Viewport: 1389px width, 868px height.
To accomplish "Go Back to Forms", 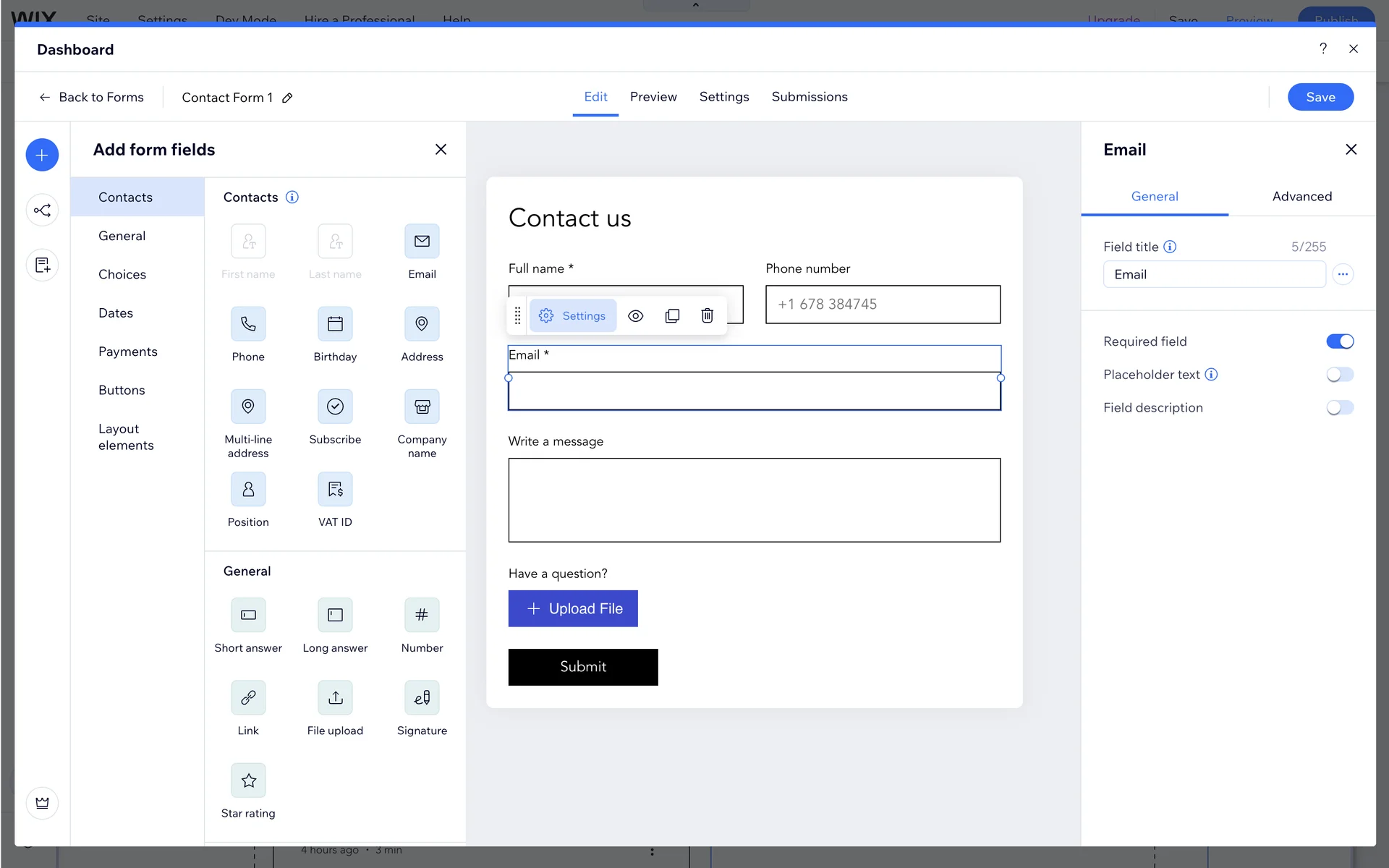I will click(x=91, y=97).
